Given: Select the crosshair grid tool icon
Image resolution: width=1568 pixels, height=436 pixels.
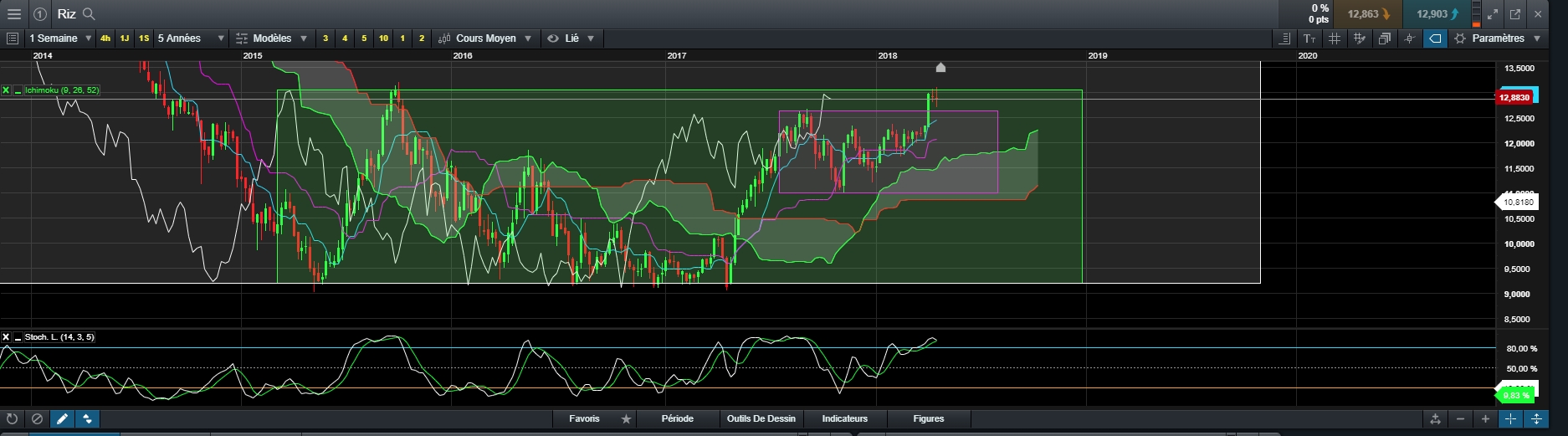Looking at the screenshot, I should coord(1335,38).
